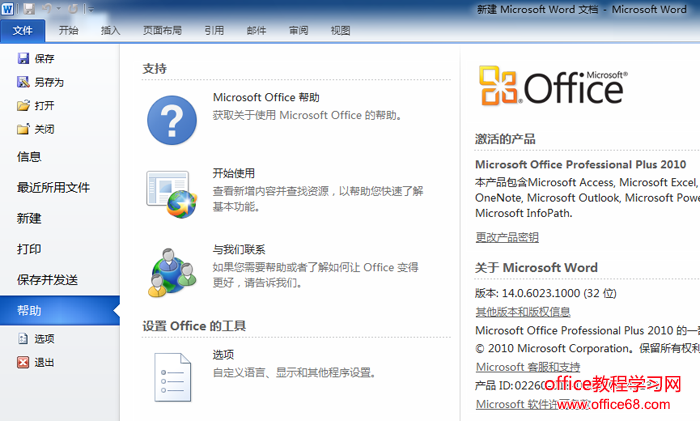Switch to the 审阅 ribbon tab
Screen dimensions: 700x421
click(298, 30)
